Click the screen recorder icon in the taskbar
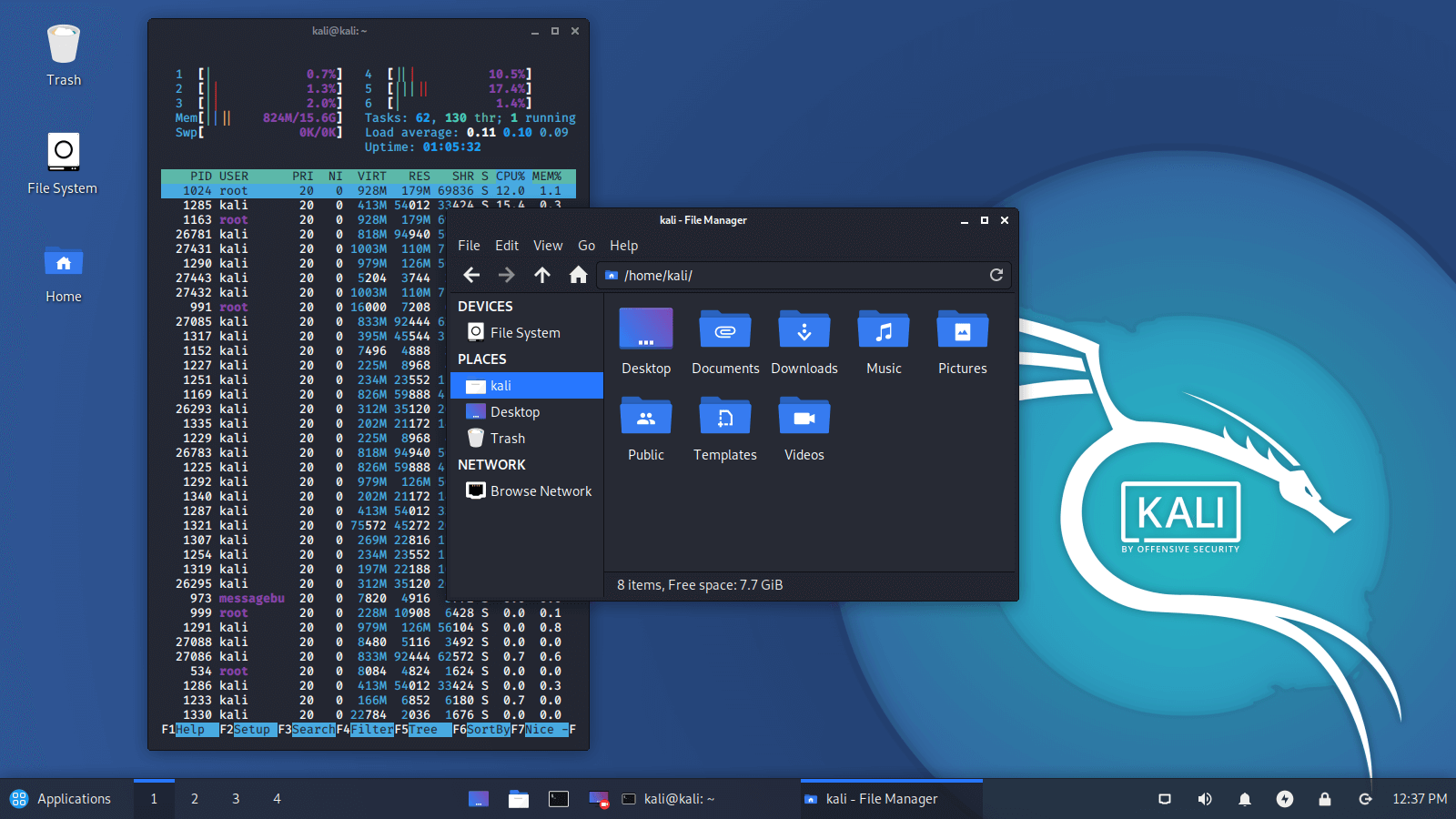This screenshot has width=1456, height=819. click(1164, 798)
